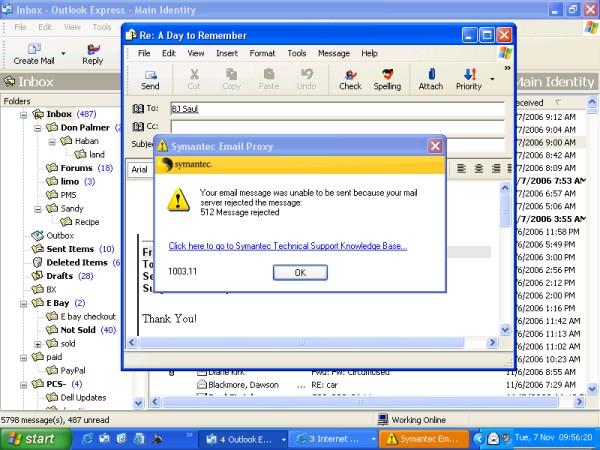Click the align right formatting icon
Viewport: 600px width, 450px height.
tap(496, 168)
